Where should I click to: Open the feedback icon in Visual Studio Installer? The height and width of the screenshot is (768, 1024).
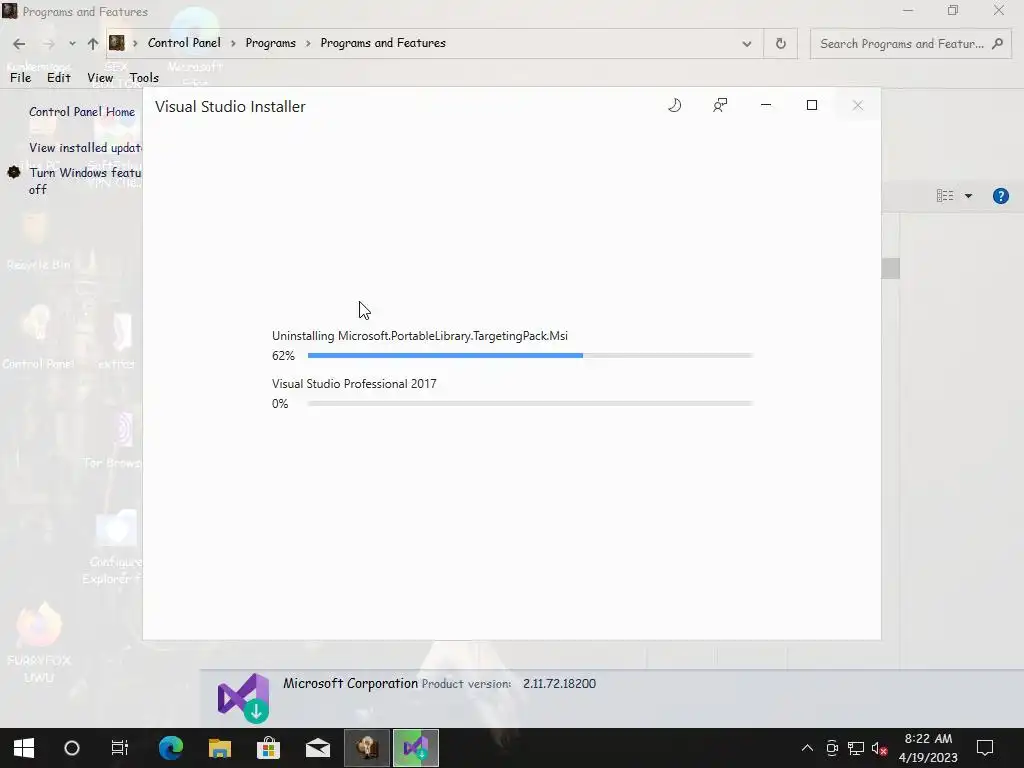coord(720,105)
